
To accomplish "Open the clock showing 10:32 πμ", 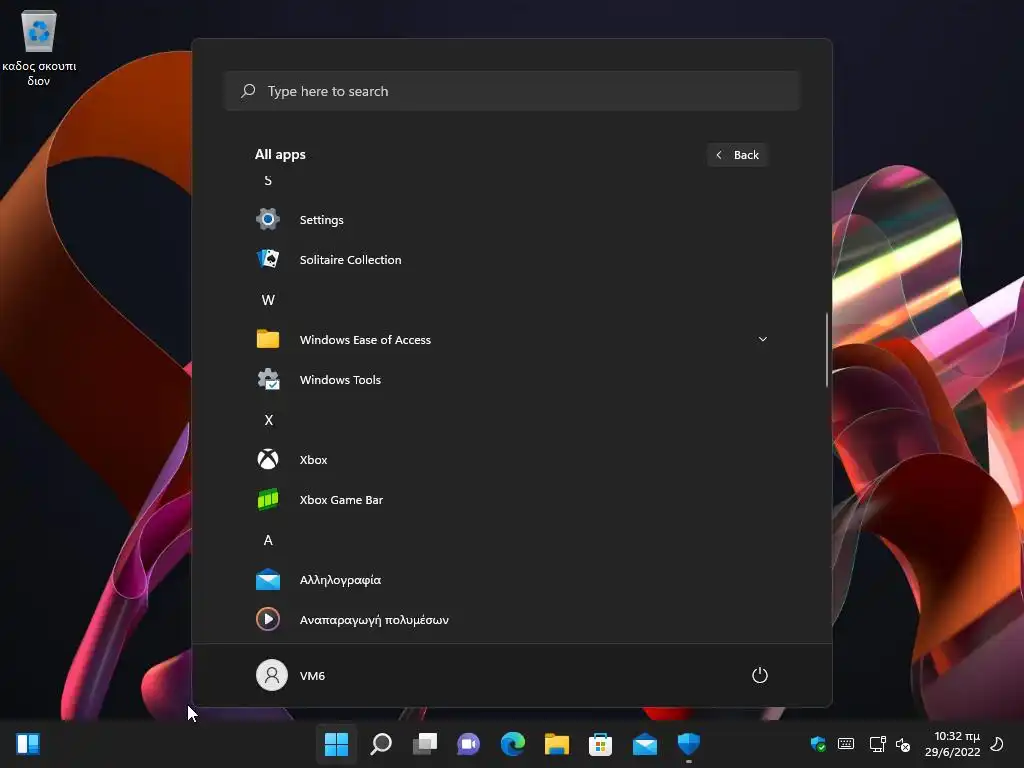I will pyautogui.click(x=953, y=744).
